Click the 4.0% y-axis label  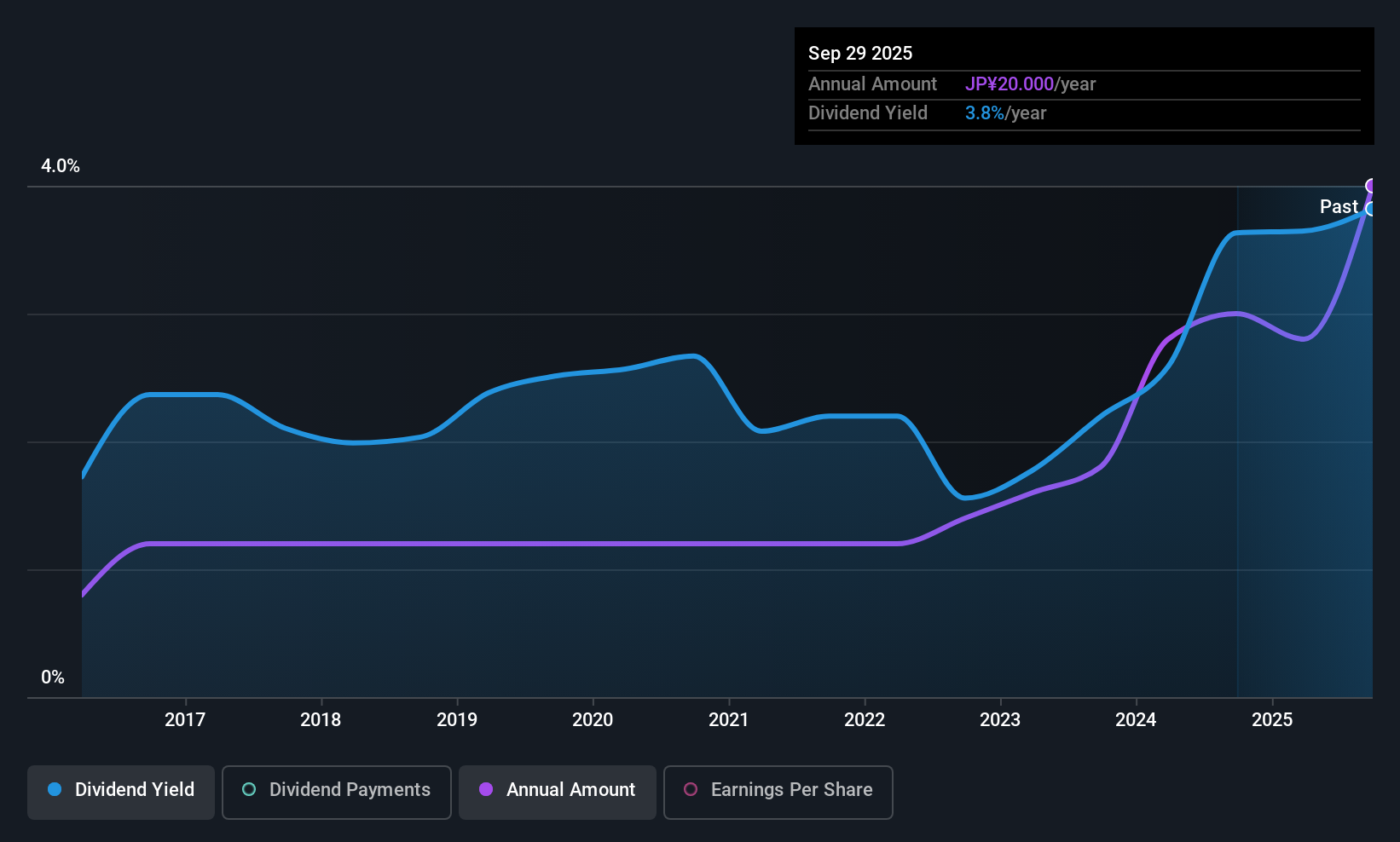(x=61, y=166)
